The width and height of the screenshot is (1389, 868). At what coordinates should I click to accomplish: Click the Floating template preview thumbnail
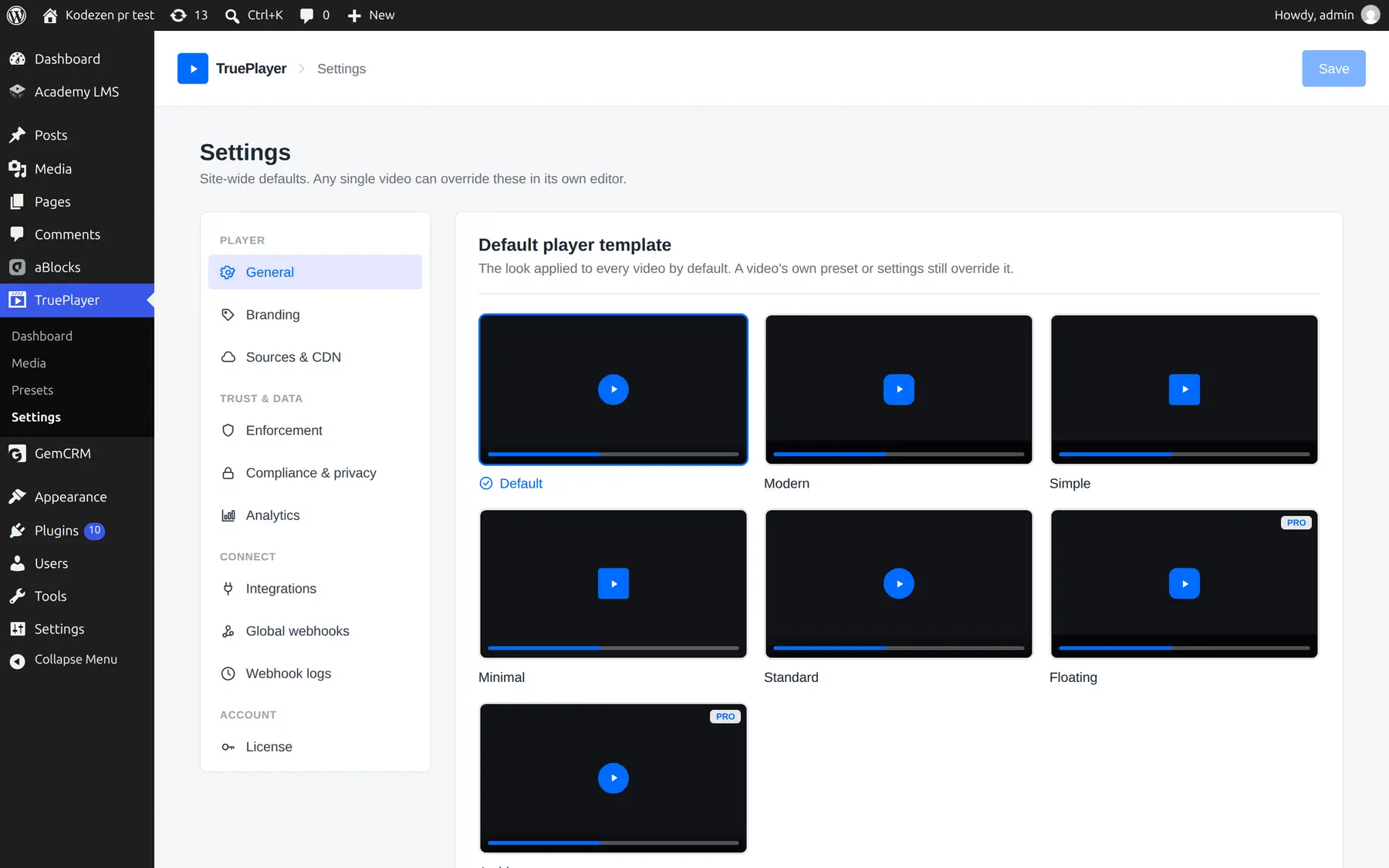click(1185, 584)
